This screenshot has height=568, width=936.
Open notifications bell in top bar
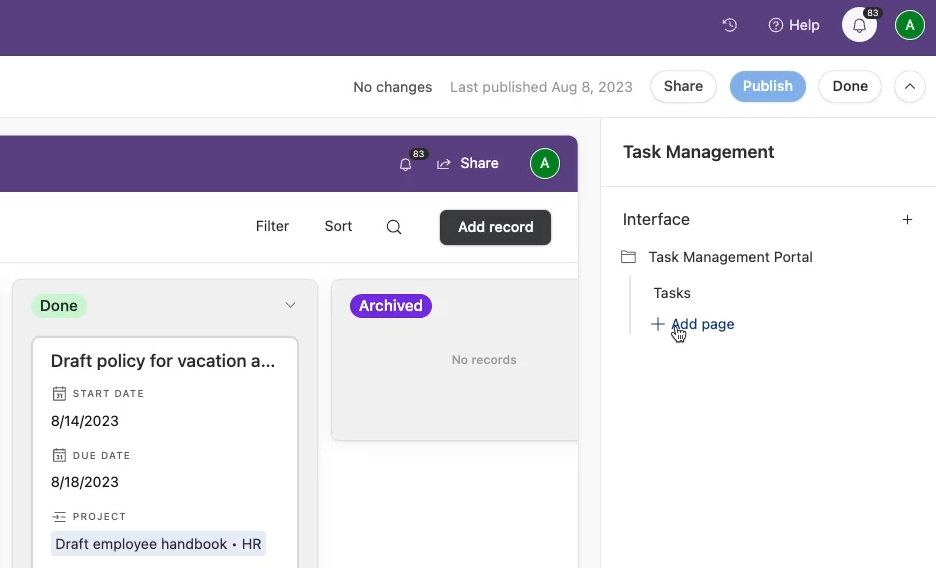[859, 26]
